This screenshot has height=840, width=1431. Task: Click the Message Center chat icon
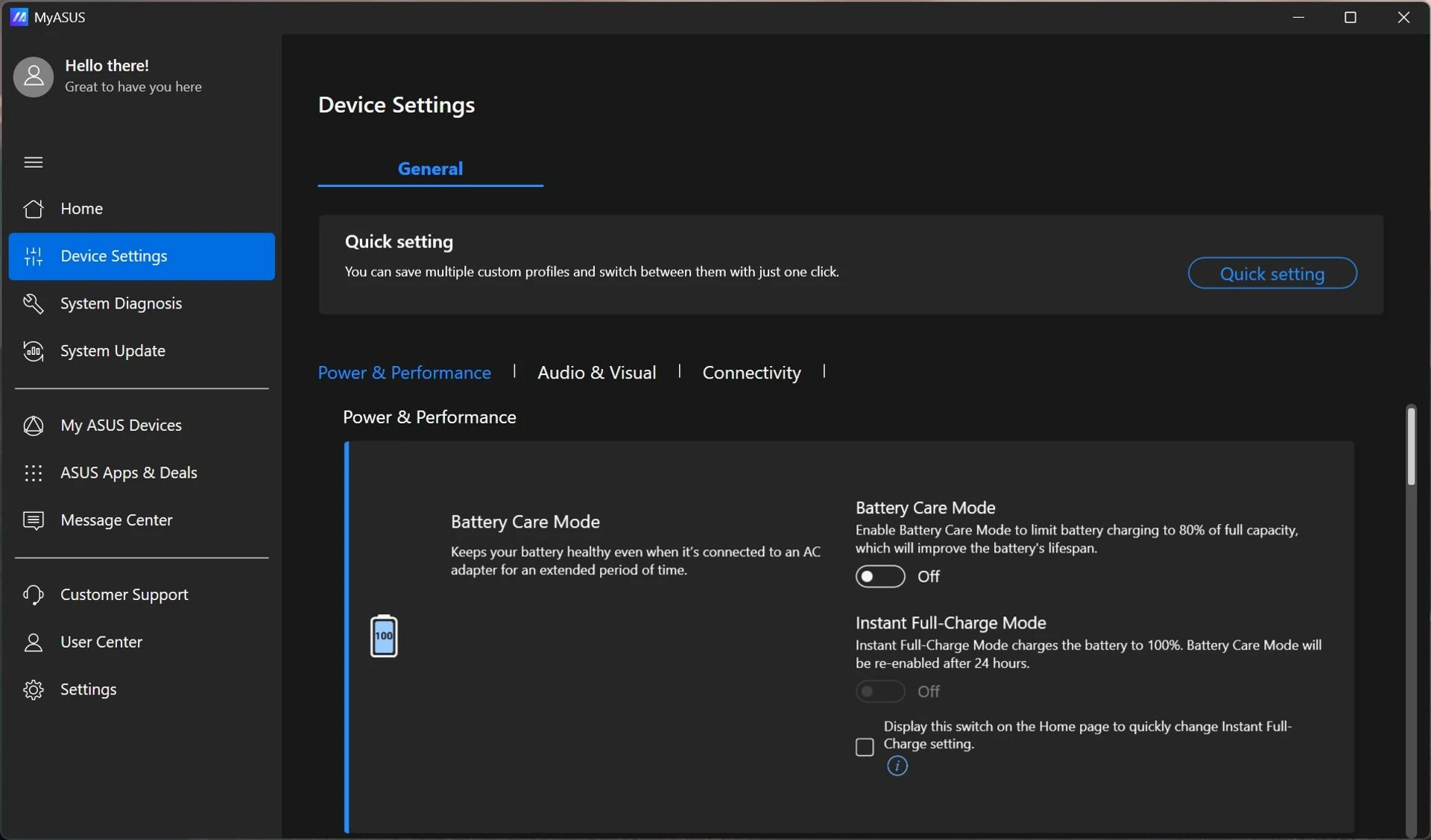34,520
